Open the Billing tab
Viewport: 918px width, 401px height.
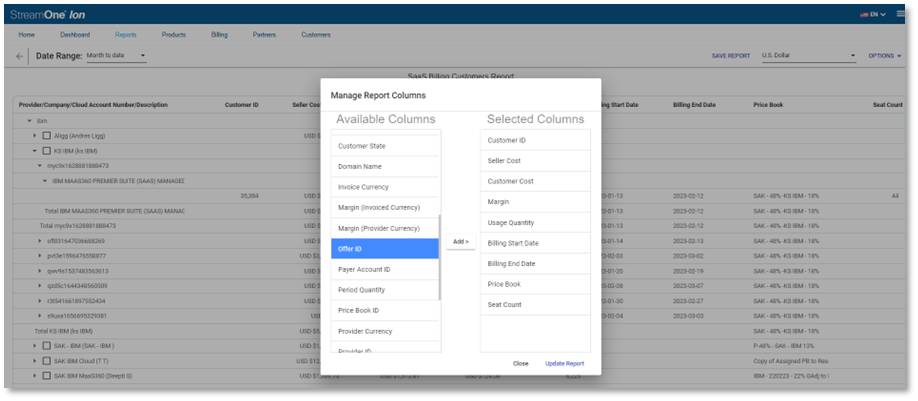click(x=220, y=35)
